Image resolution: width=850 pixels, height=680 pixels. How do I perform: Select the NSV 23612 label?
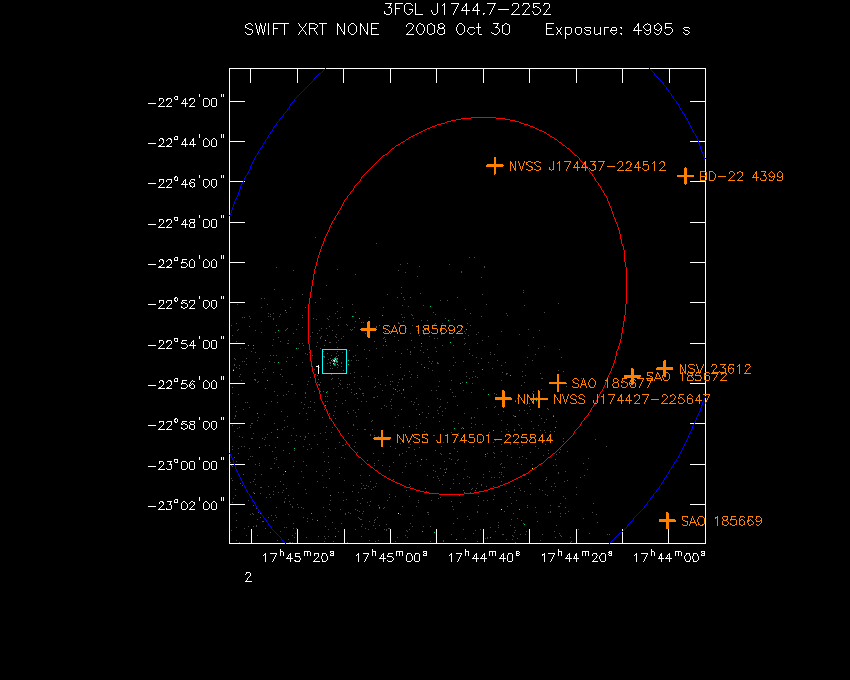tap(715, 369)
